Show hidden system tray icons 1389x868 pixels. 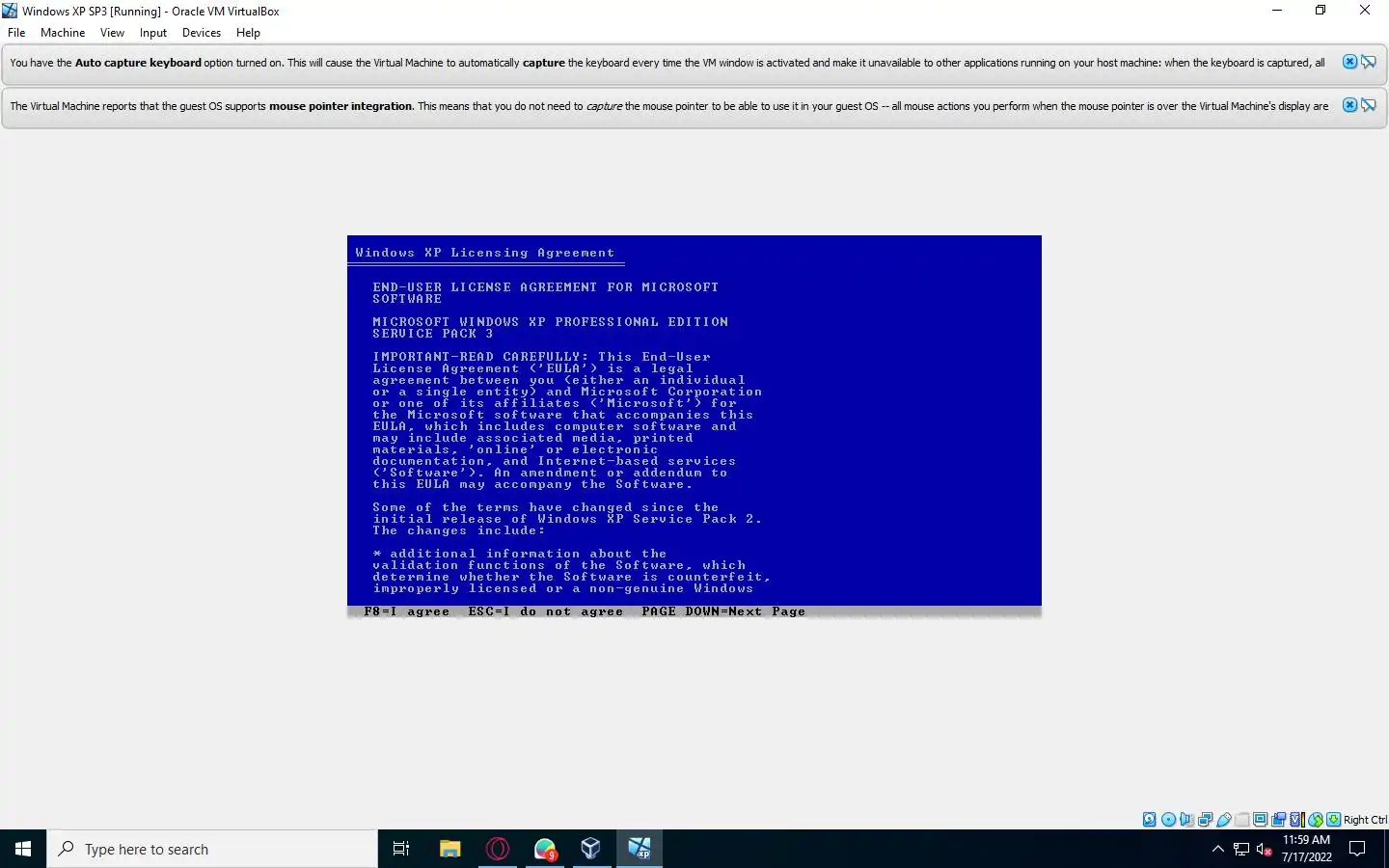click(x=1217, y=849)
